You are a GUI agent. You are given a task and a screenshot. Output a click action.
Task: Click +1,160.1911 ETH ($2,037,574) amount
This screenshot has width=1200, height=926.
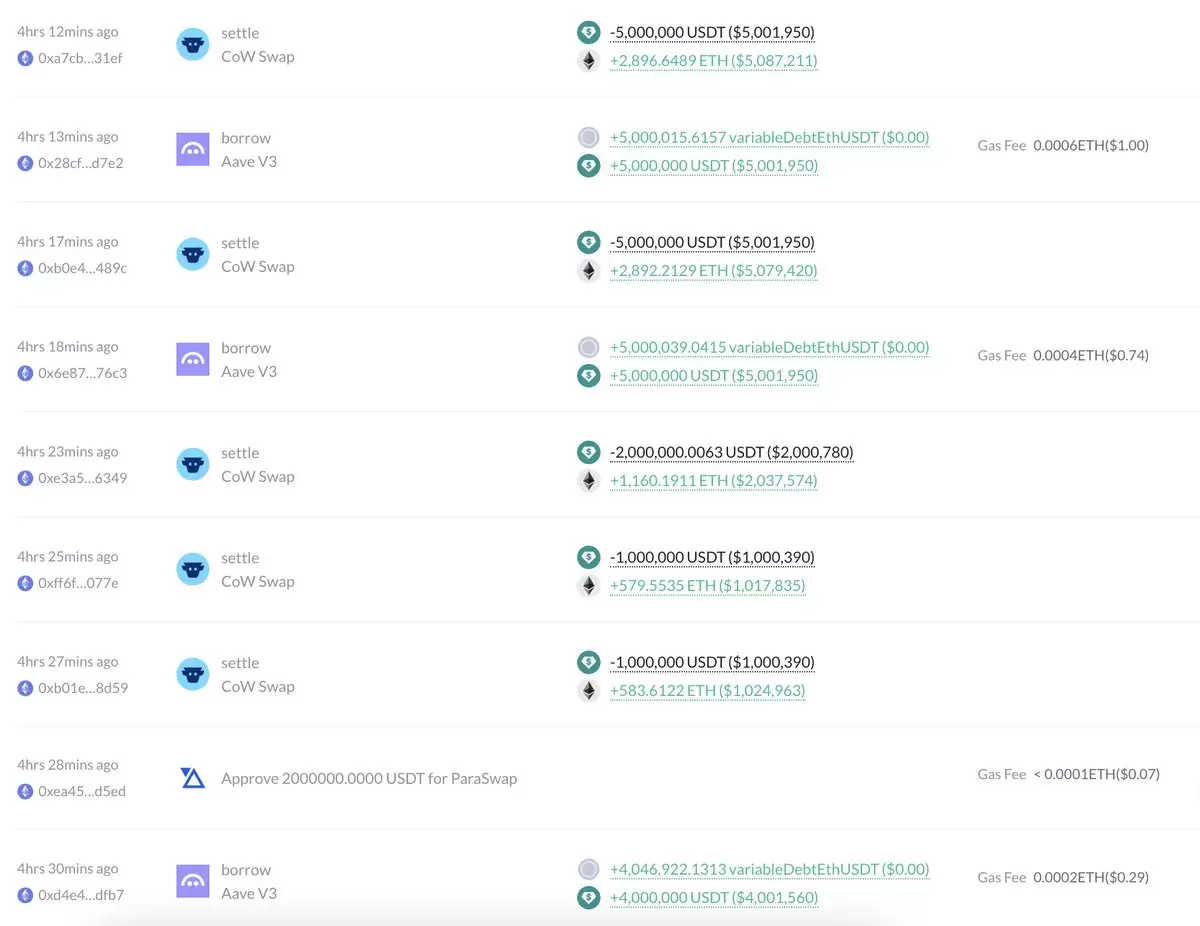pos(713,481)
